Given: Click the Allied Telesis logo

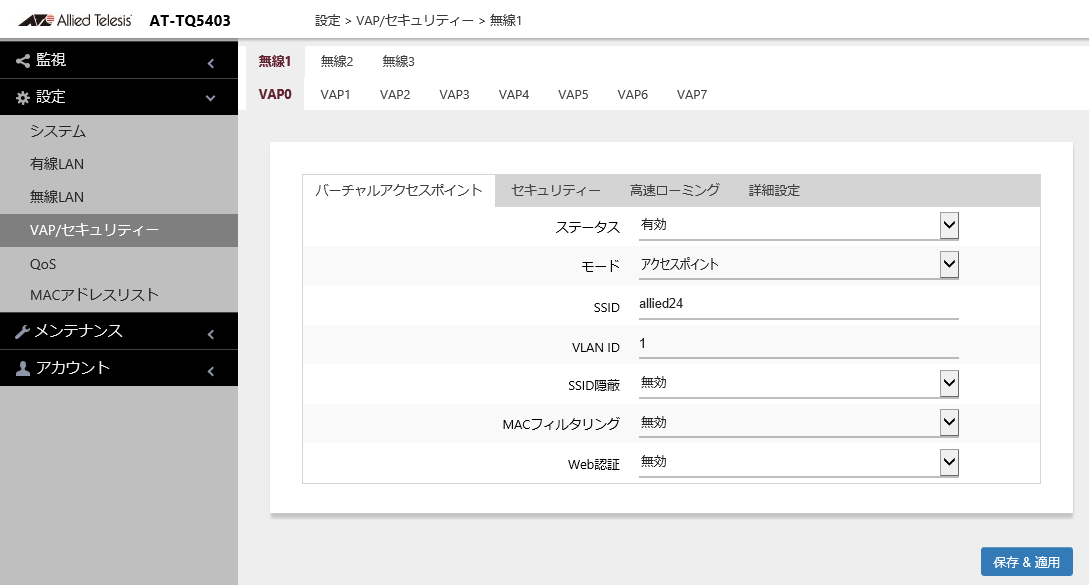Looking at the screenshot, I should click(74, 20).
